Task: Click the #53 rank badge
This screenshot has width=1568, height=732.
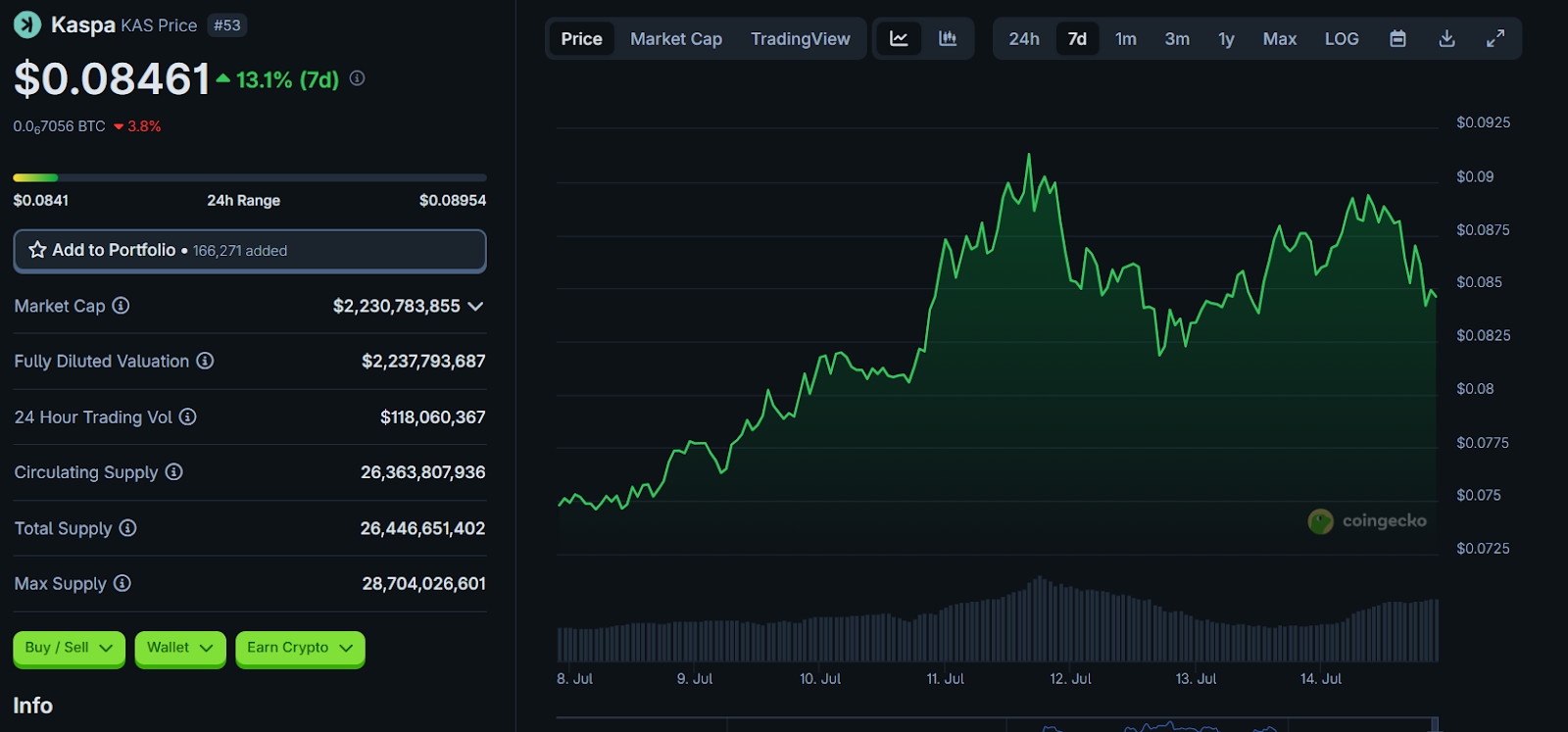Action: click(x=227, y=25)
